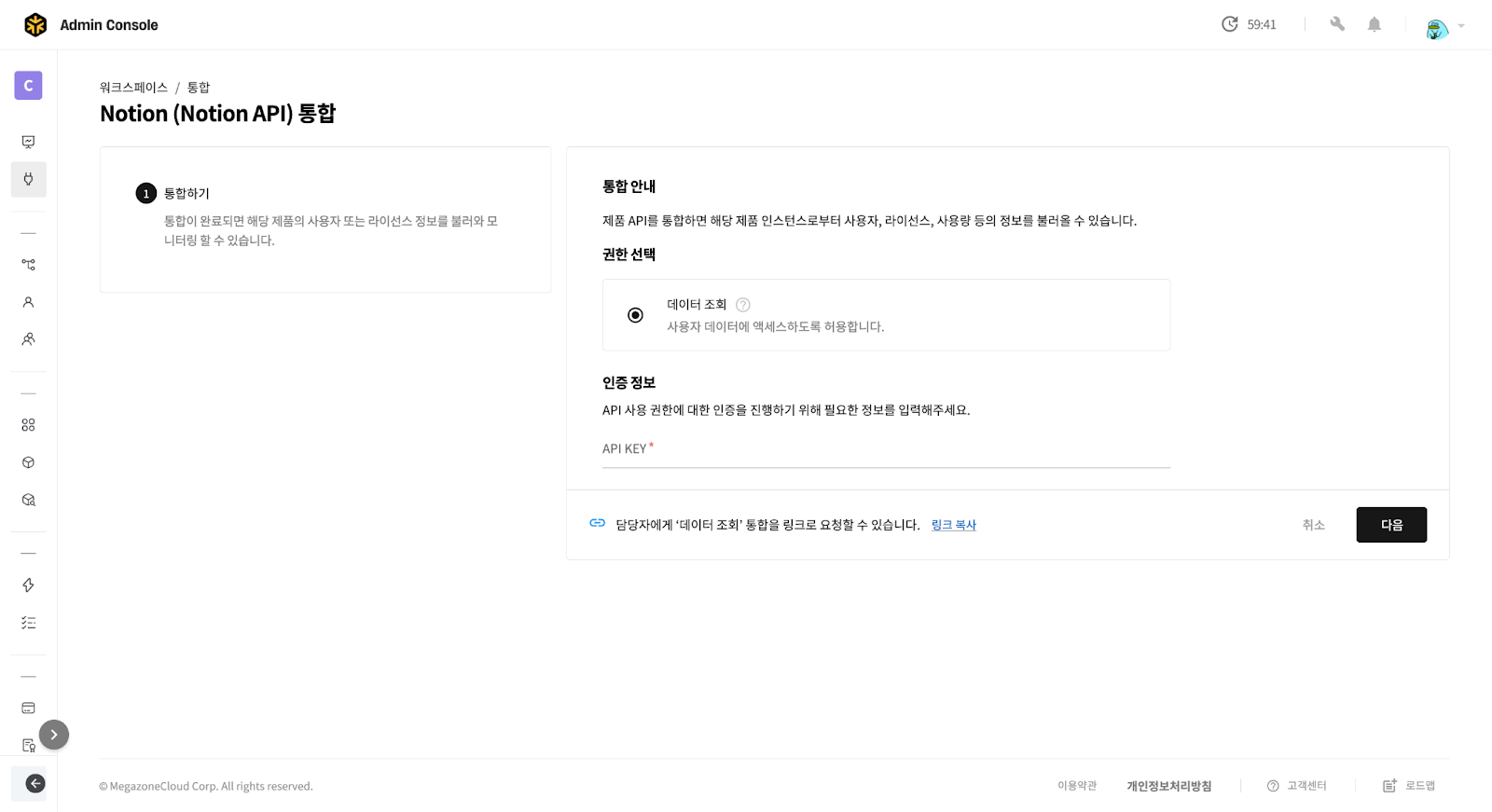Open the four-squares apps icon
The width and height of the screenshot is (1492, 812).
[x=28, y=425]
